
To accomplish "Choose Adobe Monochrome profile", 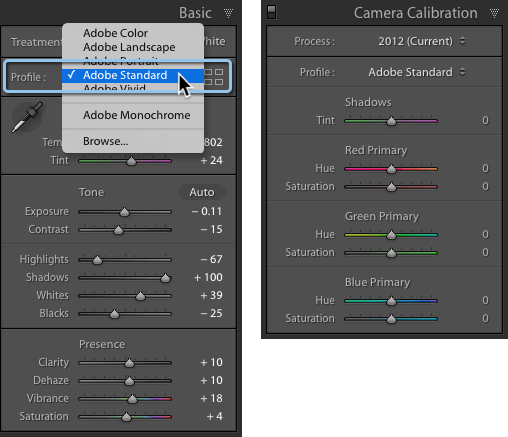I will click(137, 115).
